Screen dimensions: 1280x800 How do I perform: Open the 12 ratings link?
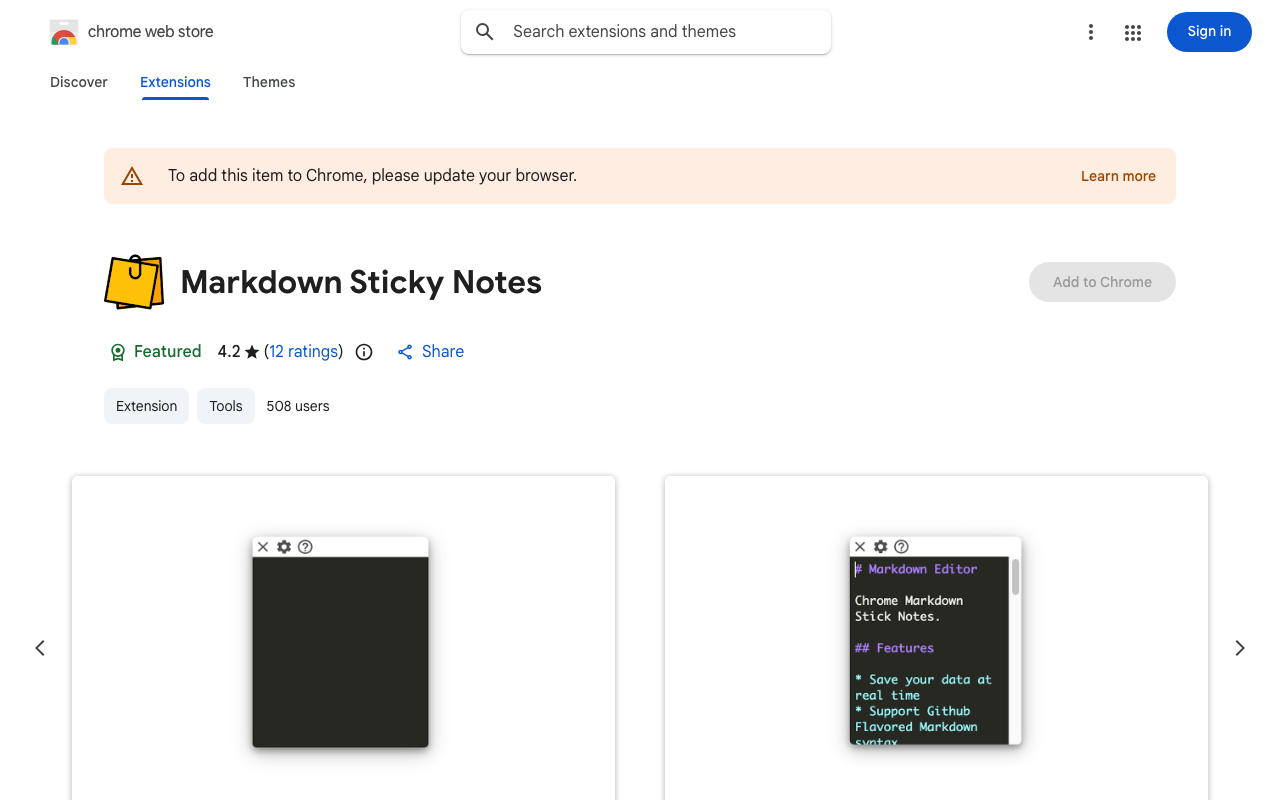304,352
